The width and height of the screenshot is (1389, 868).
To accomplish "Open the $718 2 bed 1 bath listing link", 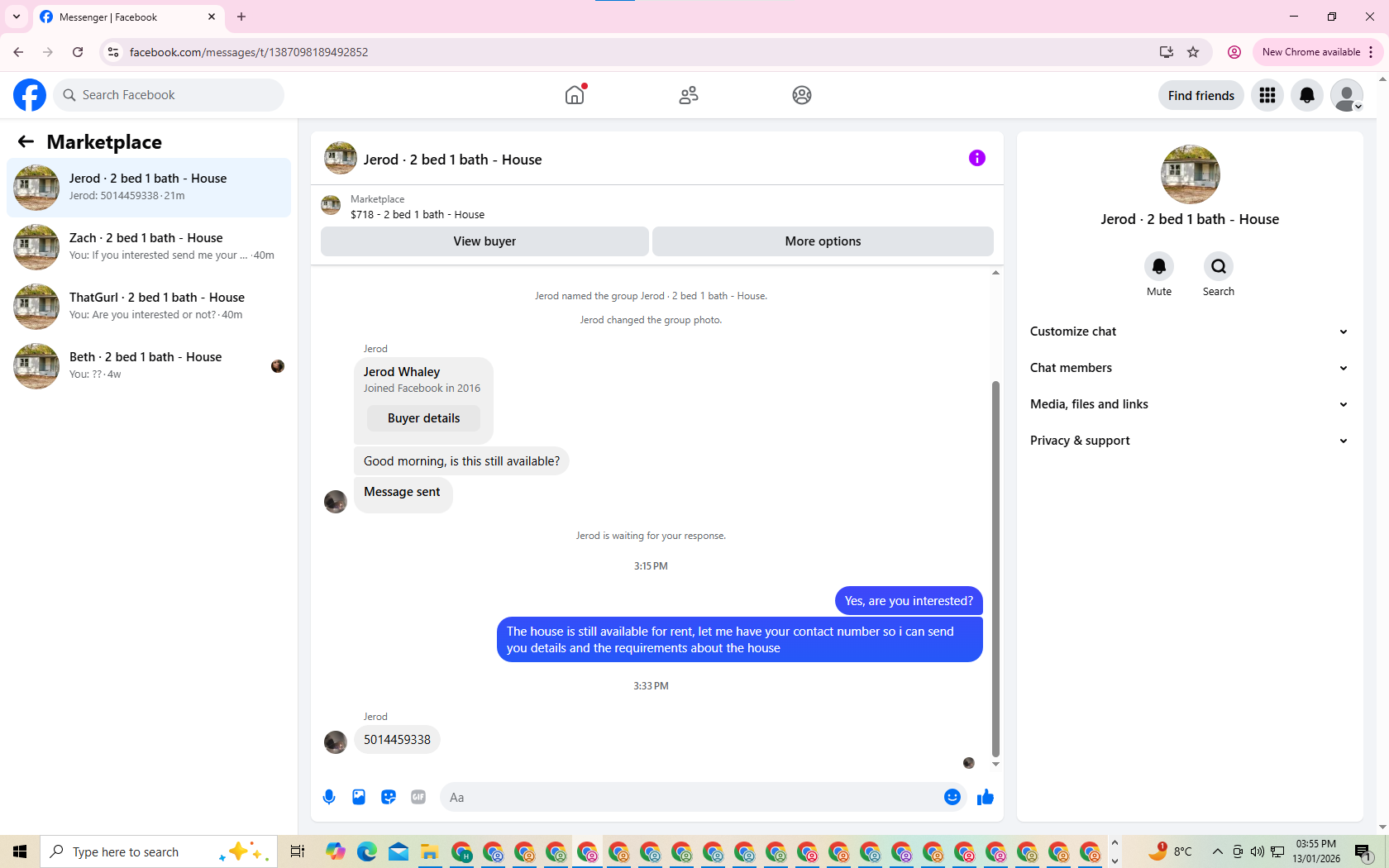I will (417, 214).
